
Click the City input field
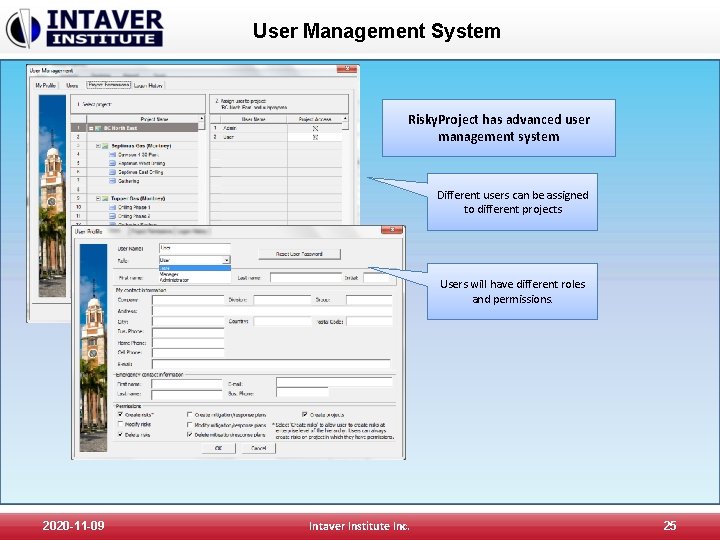click(188, 321)
